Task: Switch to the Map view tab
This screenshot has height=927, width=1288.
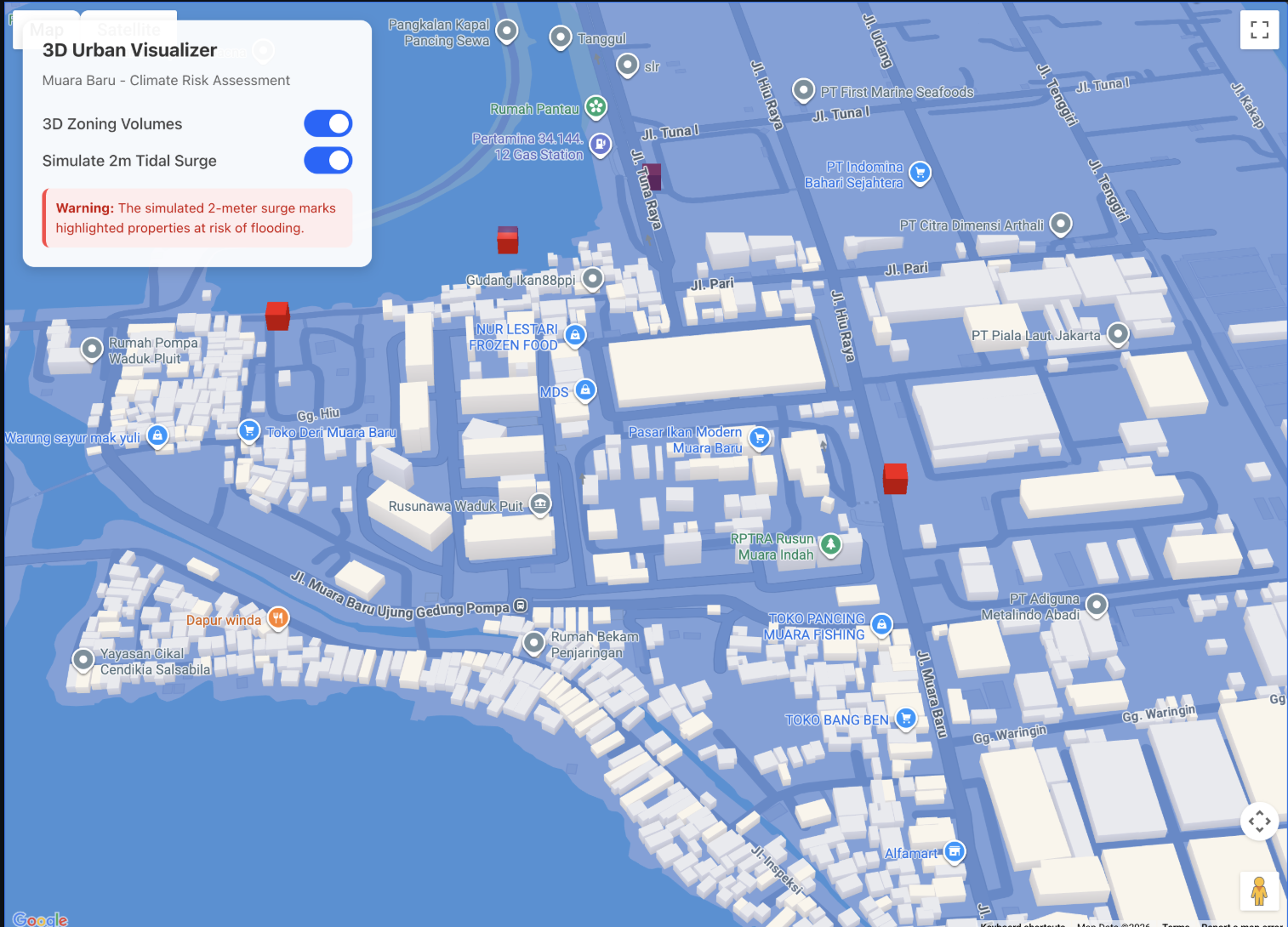Action: tap(47, 30)
